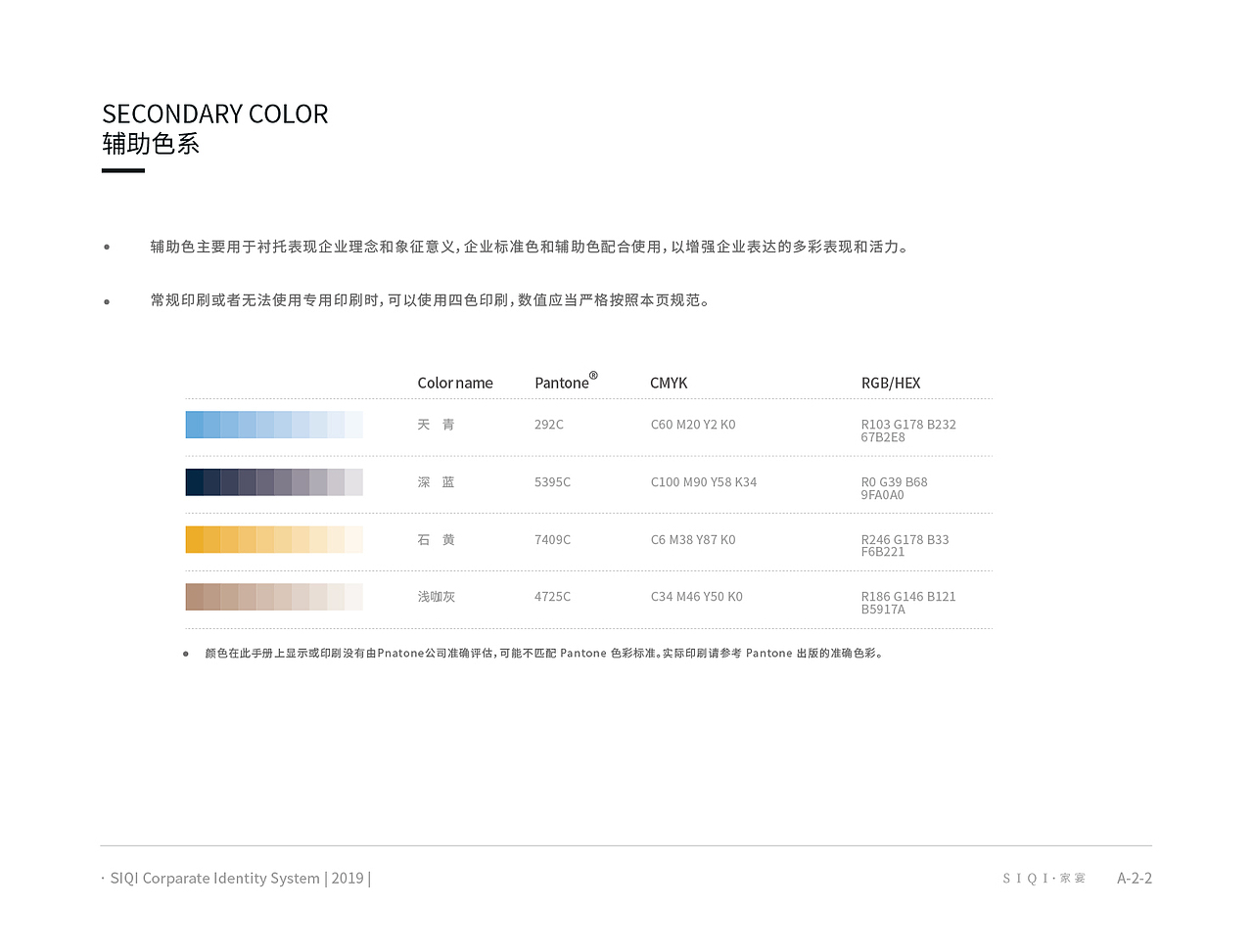Viewport: 1253px width, 952px height.
Task: Click hex code 67B2E8
Action: 883,437
